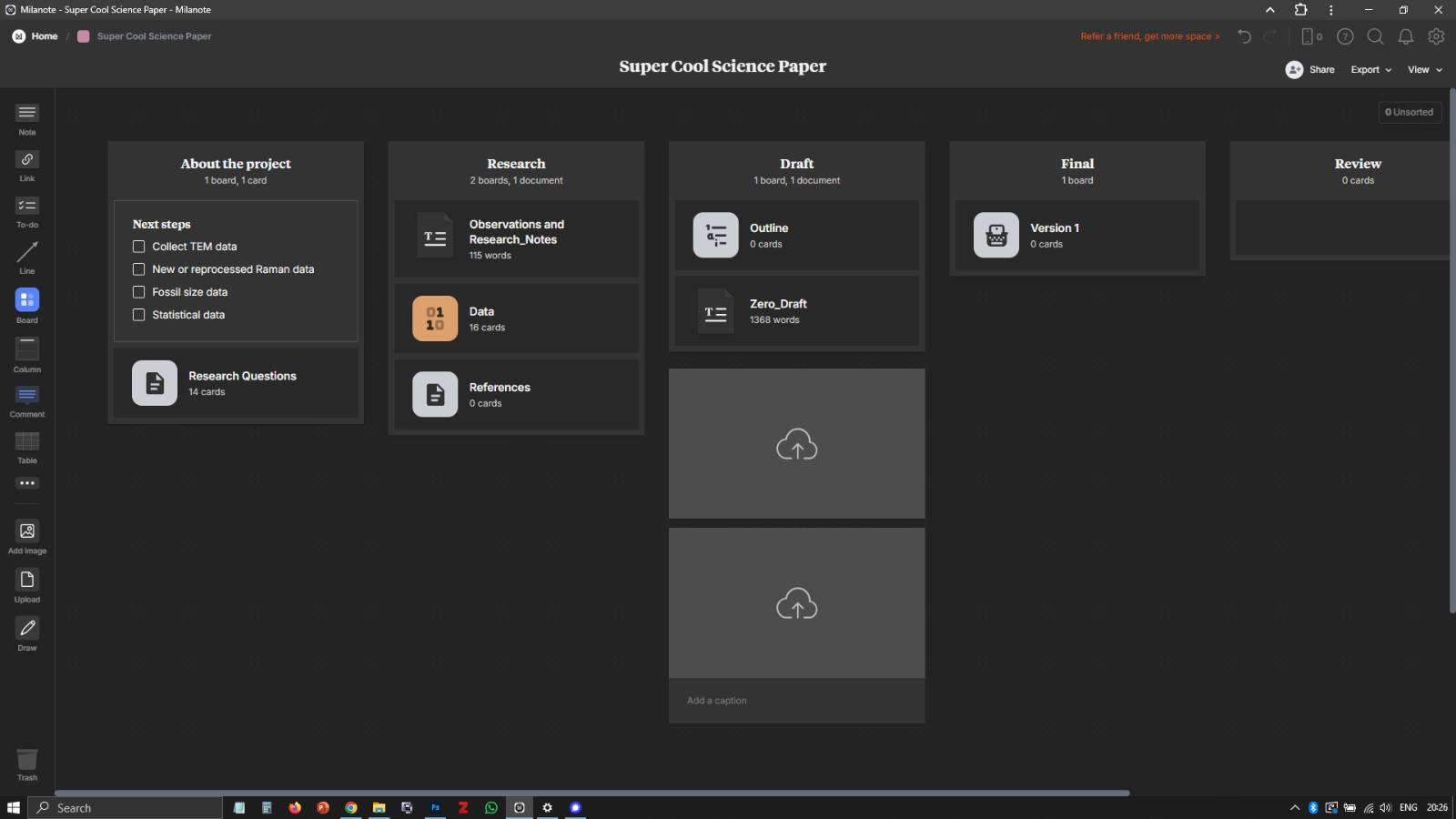Go to Home in breadcrumb
The image size is (1456, 819).
44,36
